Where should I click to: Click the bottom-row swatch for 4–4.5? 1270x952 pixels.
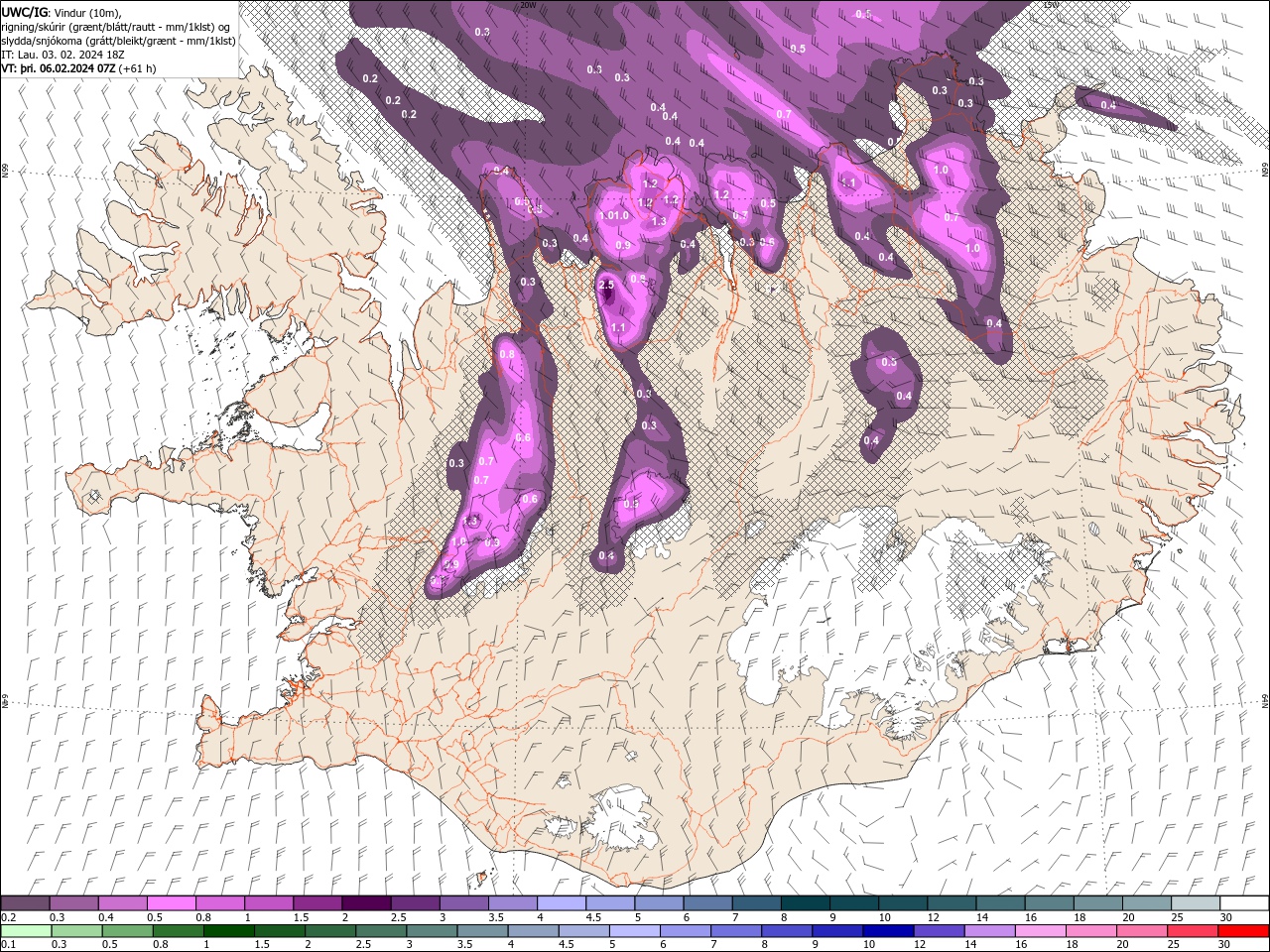pyautogui.click(x=533, y=931)
